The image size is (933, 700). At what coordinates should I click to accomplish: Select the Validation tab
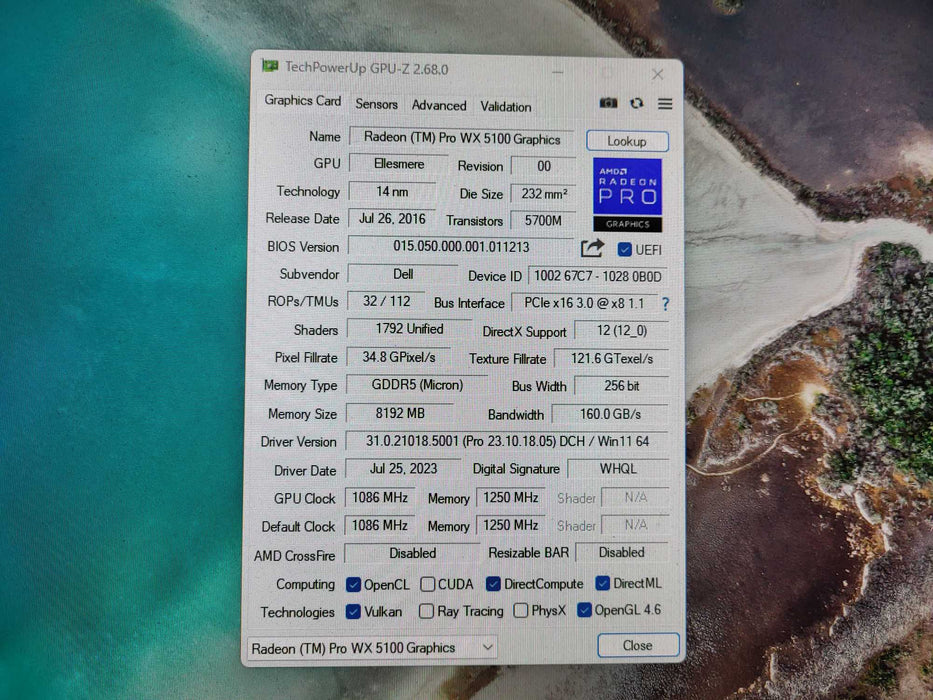coord(505,105)
